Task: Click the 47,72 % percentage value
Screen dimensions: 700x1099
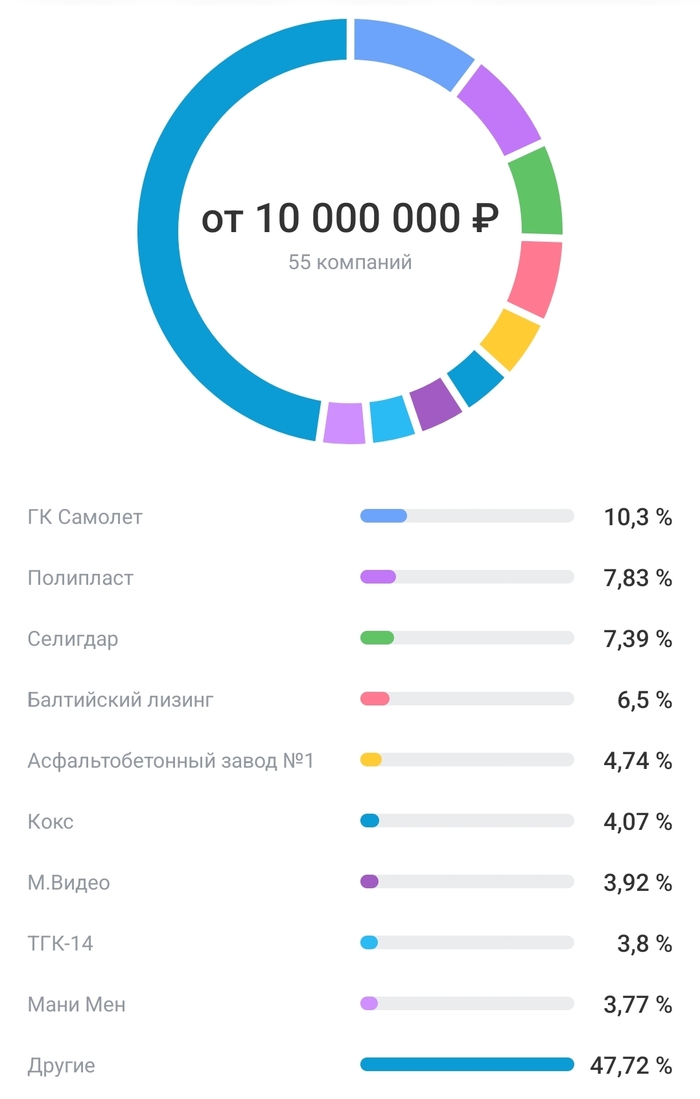Action: point(630,1065)
